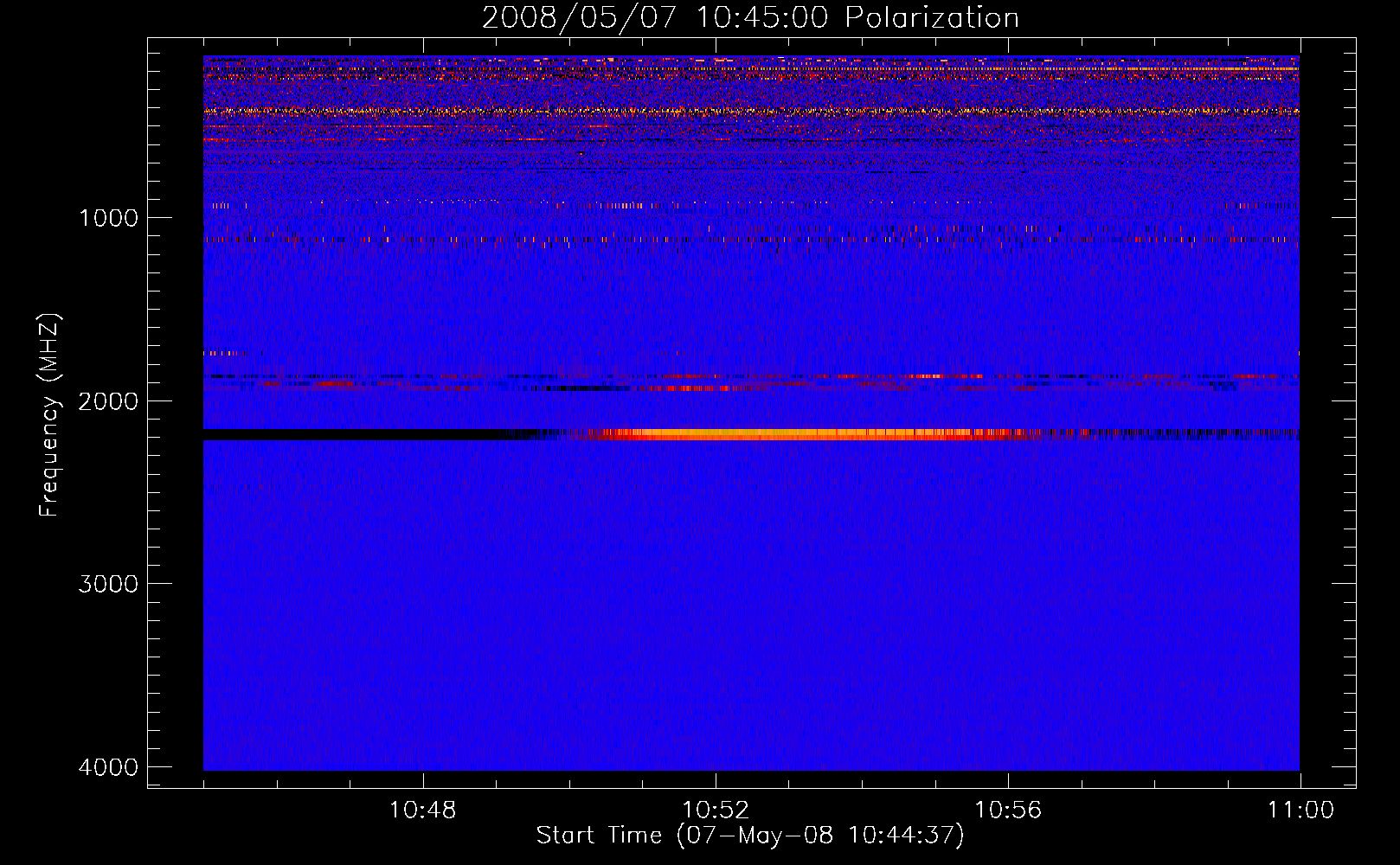Select the 1000 MHz tick label
This screenshot has width=1400, height=865.
tap(108, 218)
